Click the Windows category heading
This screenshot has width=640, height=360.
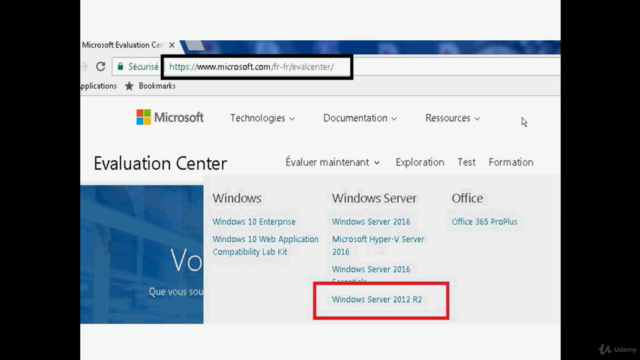(237, 198)
